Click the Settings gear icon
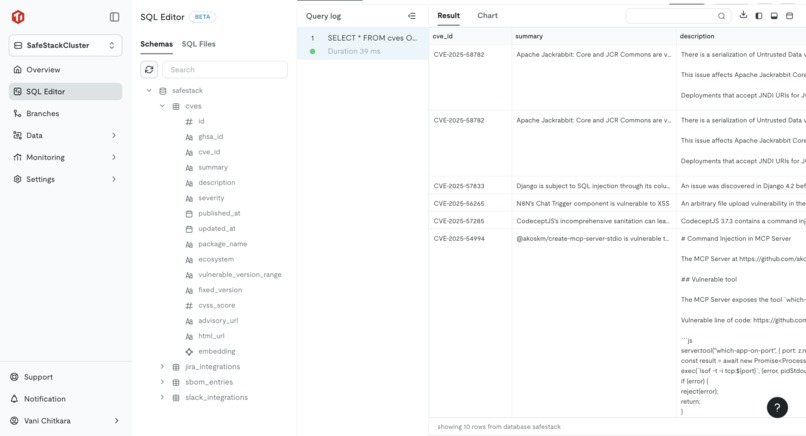The image size is (806, 436). point(17,179)
